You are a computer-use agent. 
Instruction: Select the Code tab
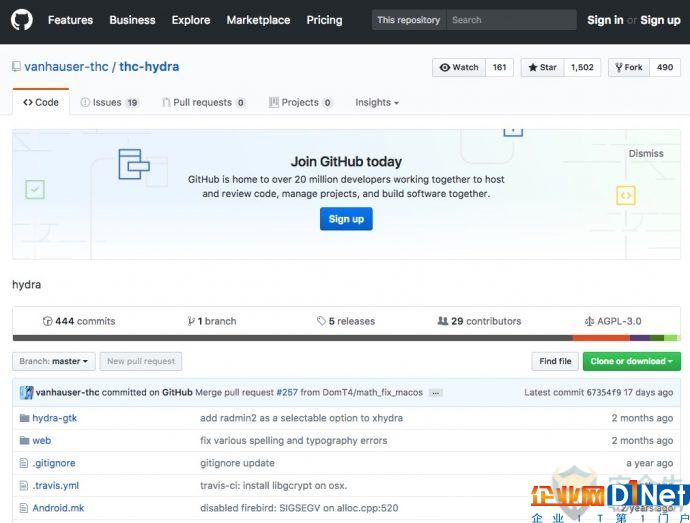41,102
